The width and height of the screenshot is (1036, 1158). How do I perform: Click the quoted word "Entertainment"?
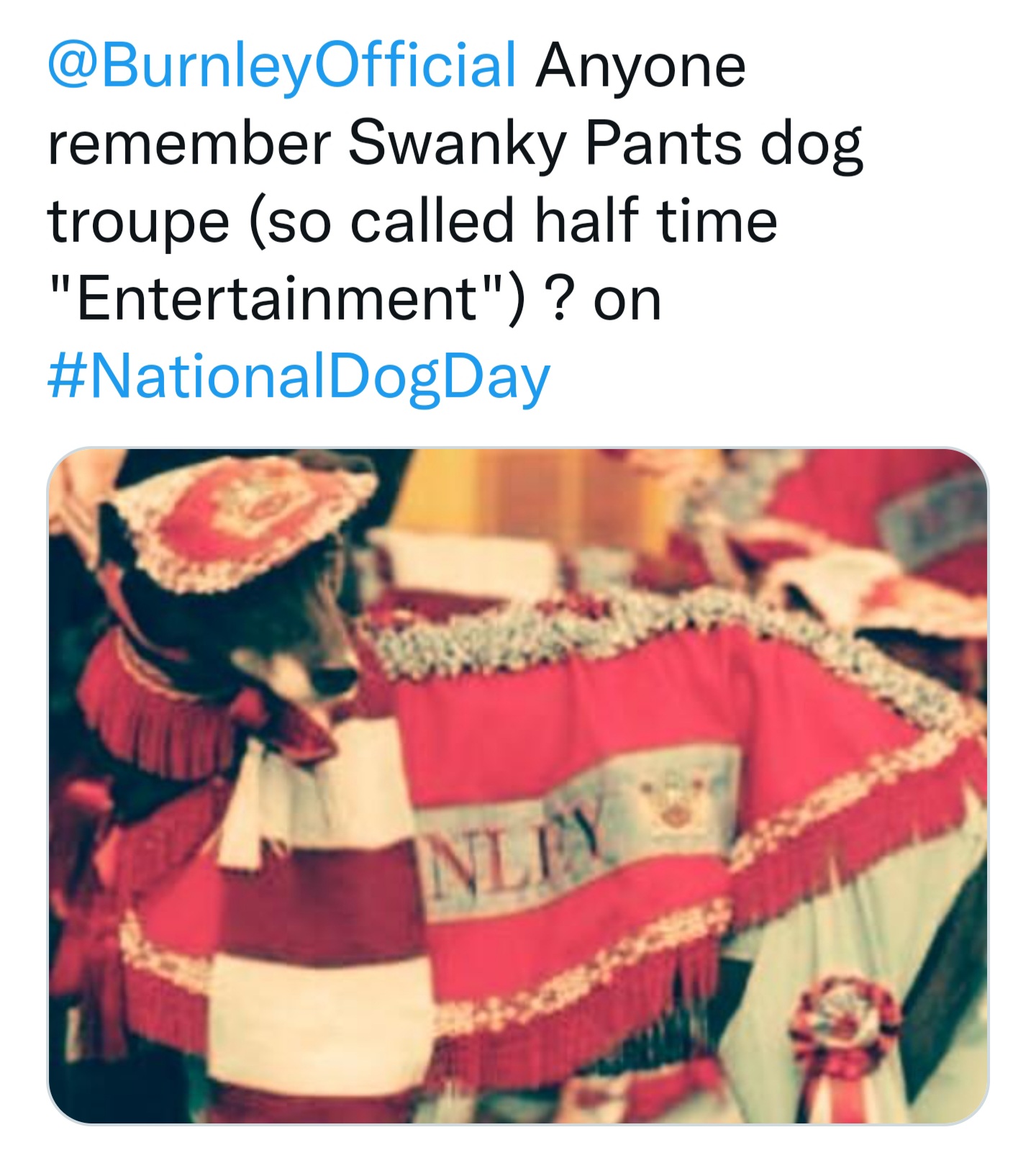click(278, 299)
